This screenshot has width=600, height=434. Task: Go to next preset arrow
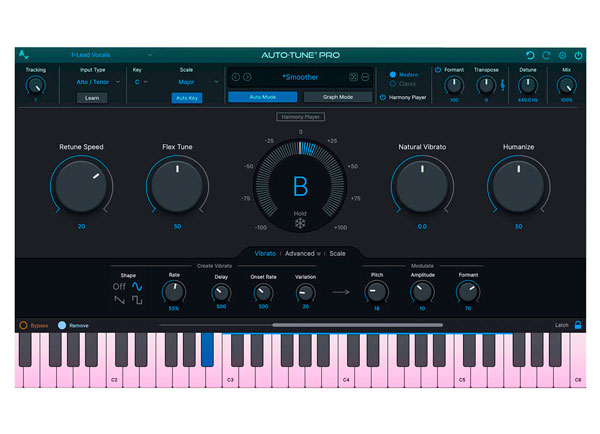[248, 77]
